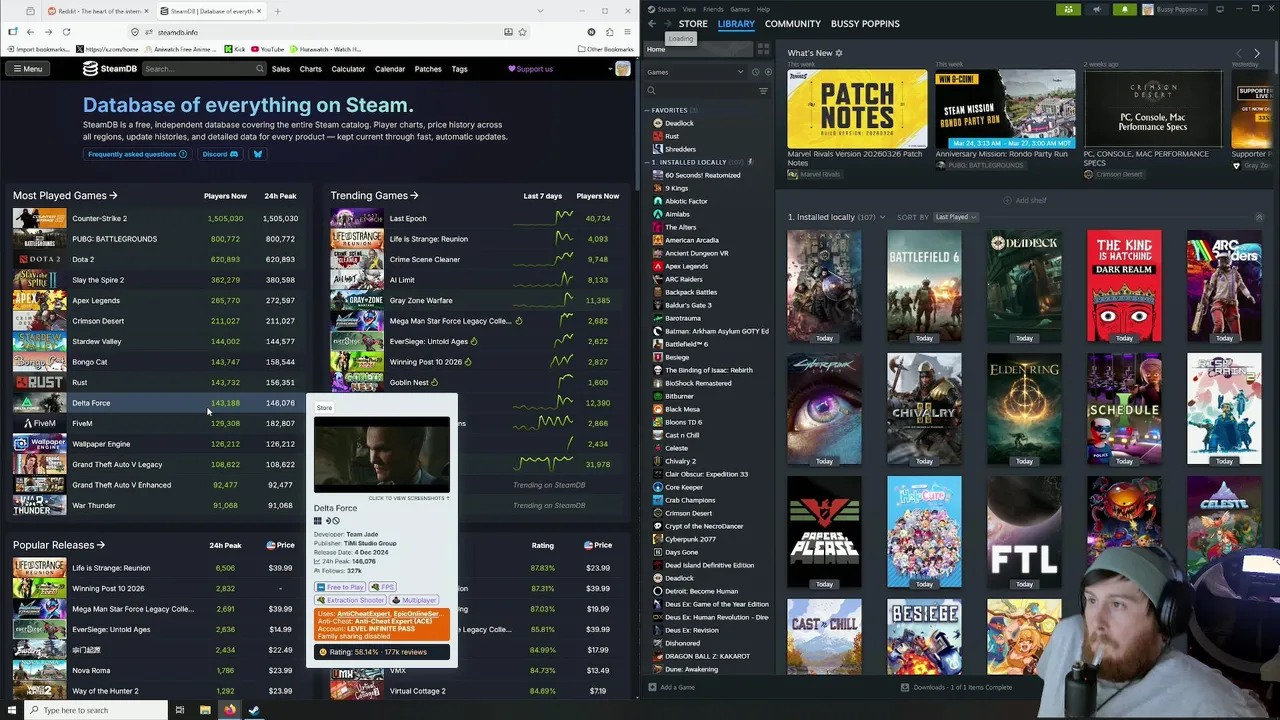The image size is (1280, 720).
Task: Open Windows Start menu
Action: point(12,710)
